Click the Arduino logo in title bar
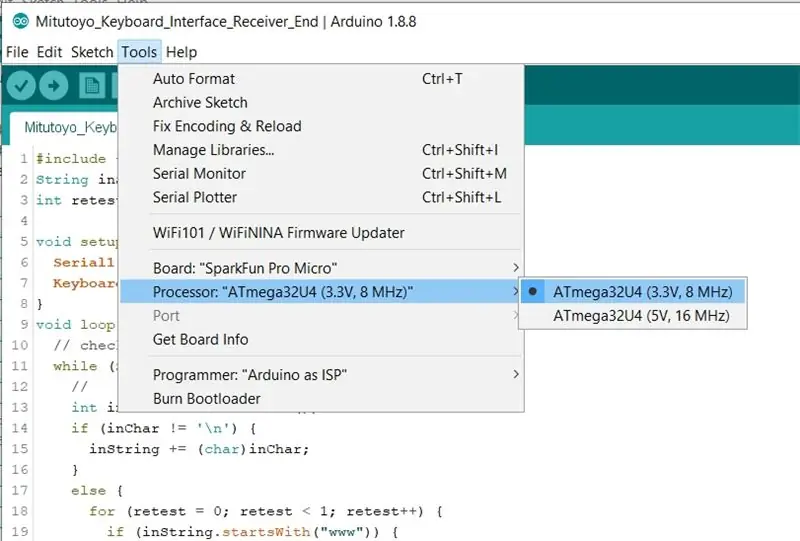The height and width of the screenshot is (541, 800). point(20,21)
